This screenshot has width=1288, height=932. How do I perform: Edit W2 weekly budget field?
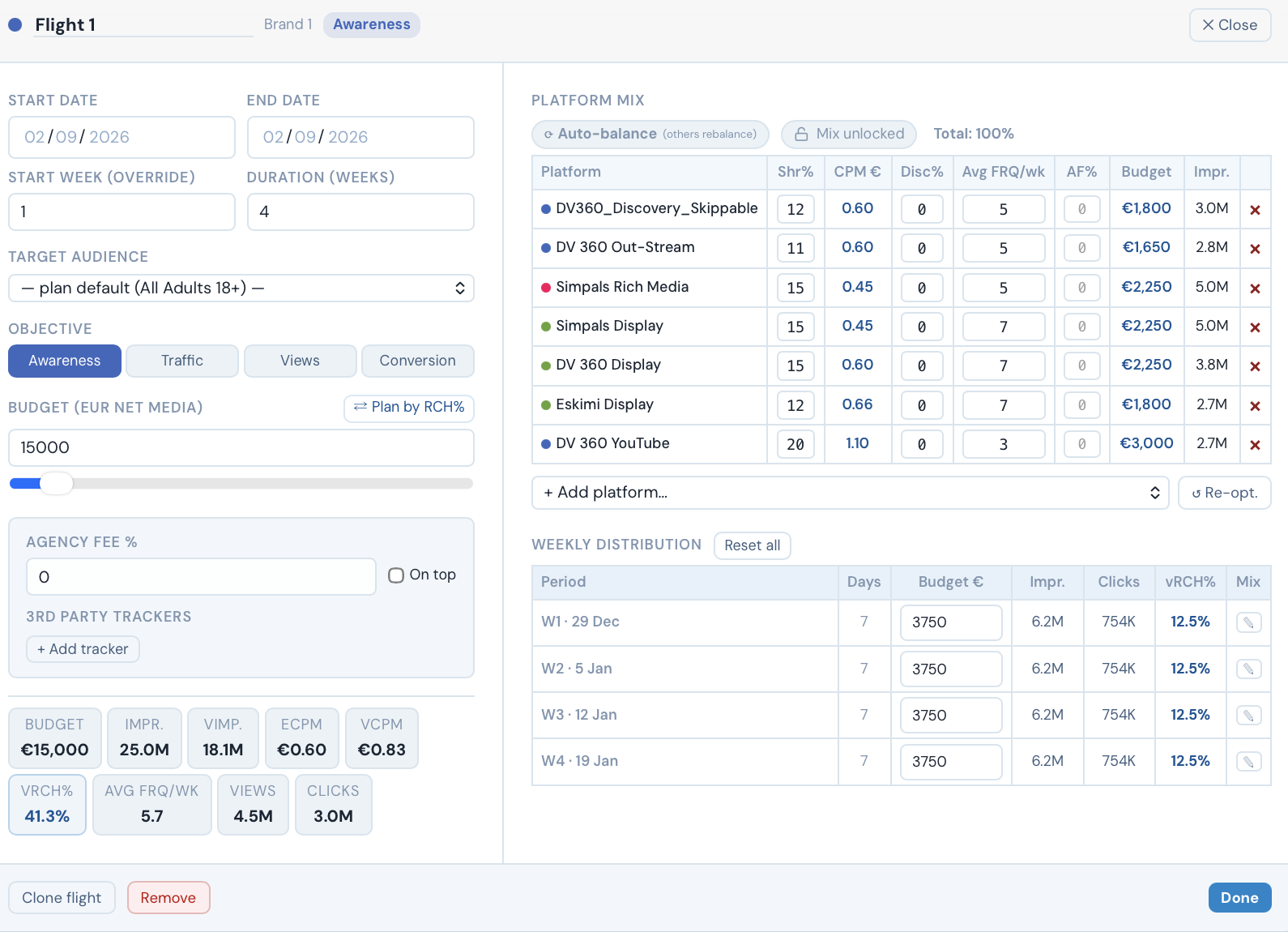click(x=951, y=669)
